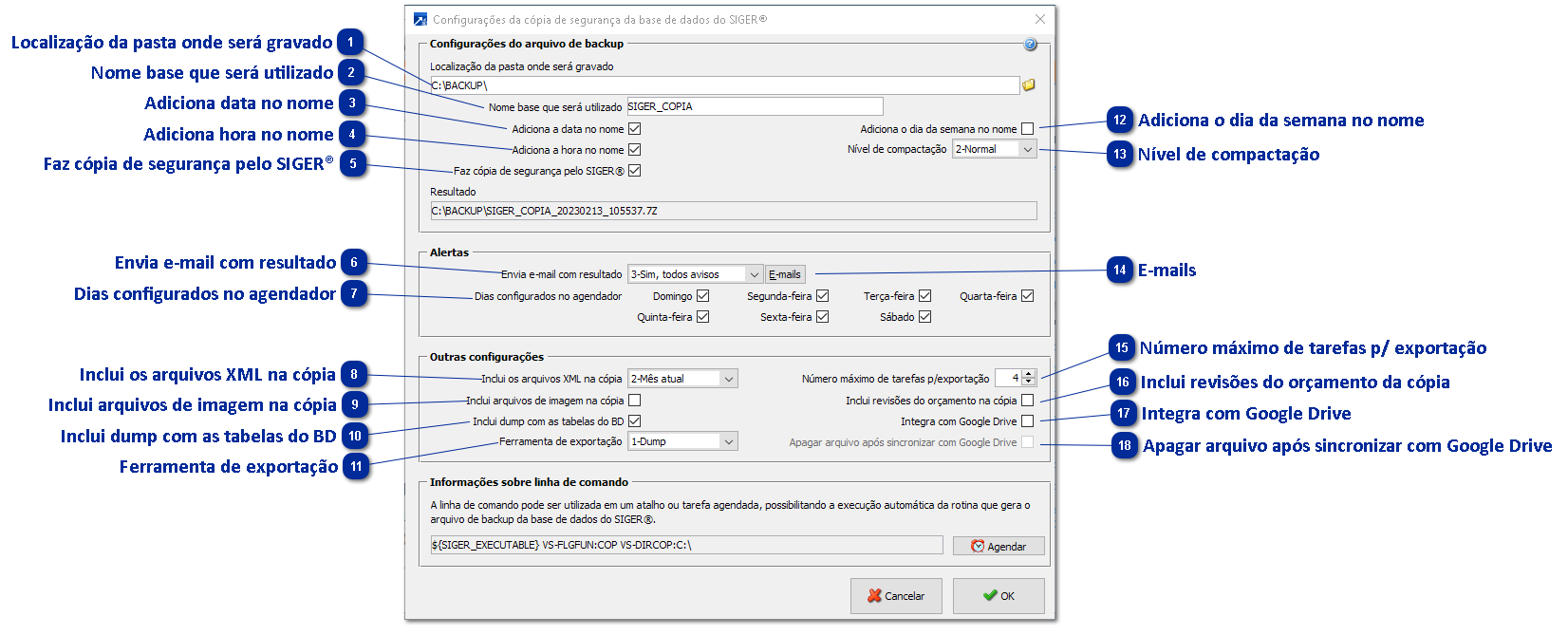The image size is (1568, 635).
Task: Click the 'Informações sobre linha de comando' heading
Action: pyautogui.click(x=529, y=482)
